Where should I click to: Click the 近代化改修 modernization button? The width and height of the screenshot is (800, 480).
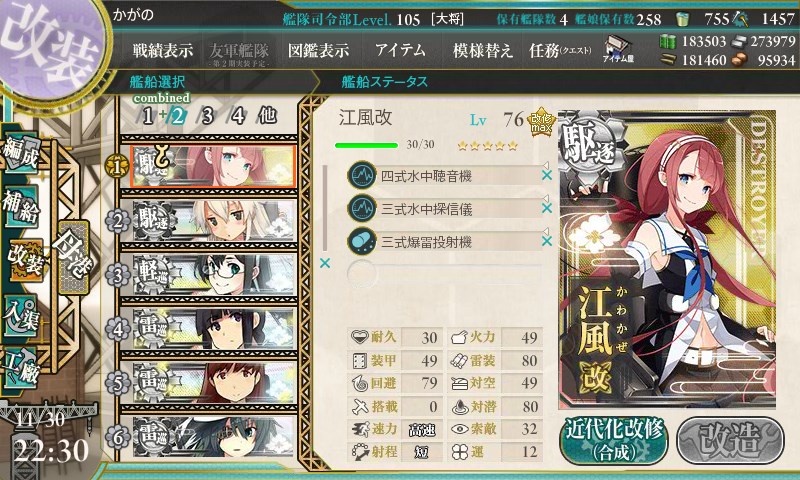pyautogui.click(x=614, y=440)
